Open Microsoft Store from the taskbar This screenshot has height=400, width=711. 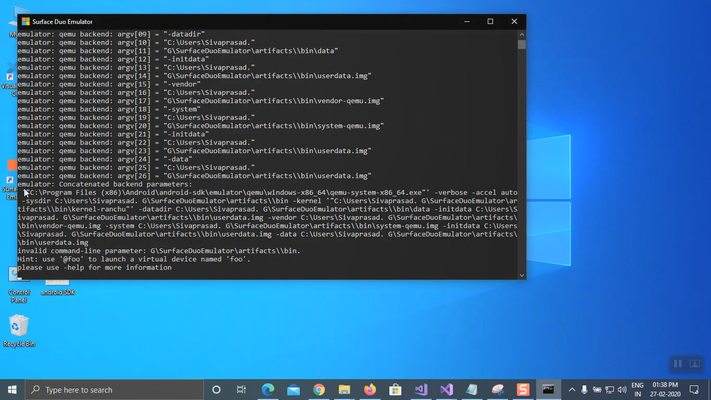(x=395, y=390)
